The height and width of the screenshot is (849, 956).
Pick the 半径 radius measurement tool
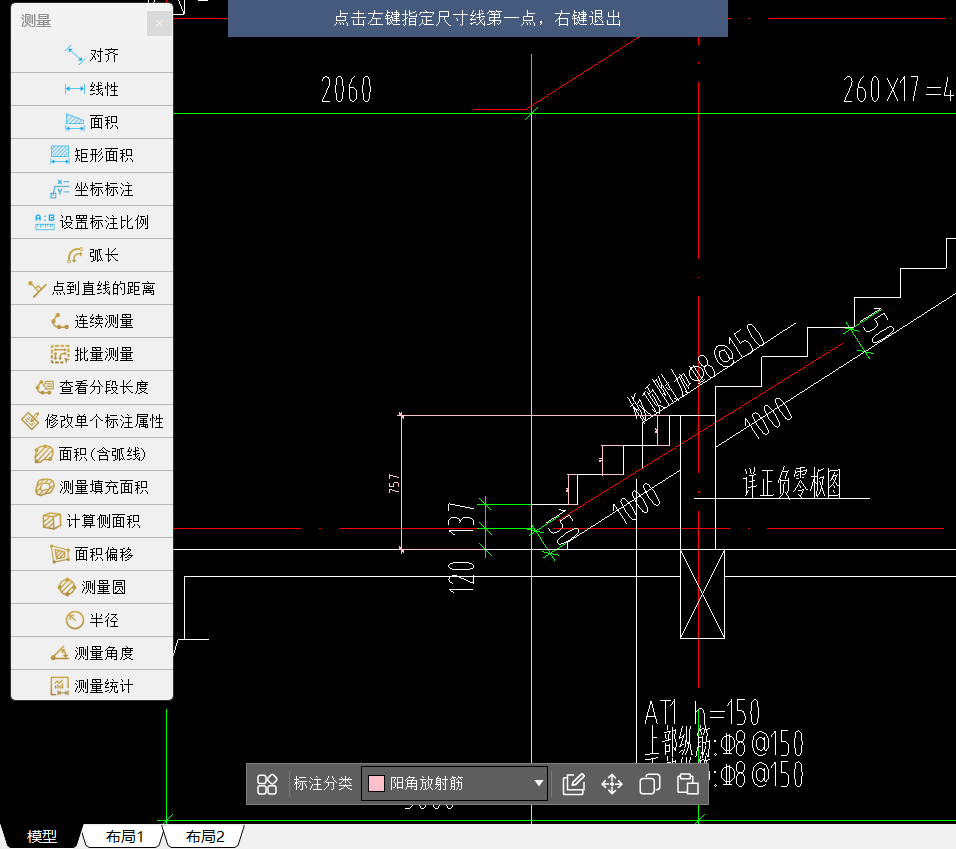tap(92, 620)
